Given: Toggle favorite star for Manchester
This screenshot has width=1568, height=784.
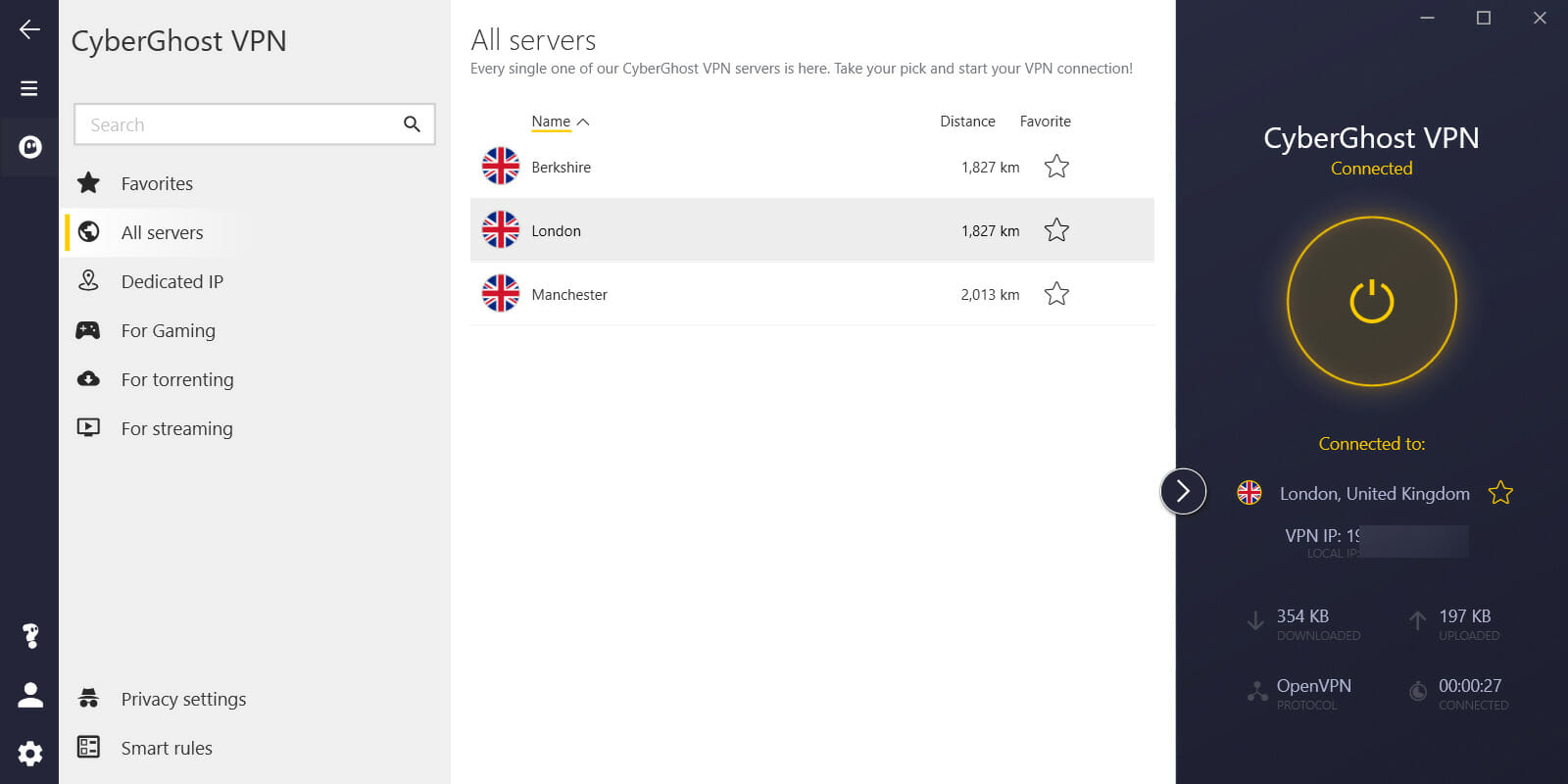Looking at the screenshot, I should pyautogui.click(x=1056, y=294).
